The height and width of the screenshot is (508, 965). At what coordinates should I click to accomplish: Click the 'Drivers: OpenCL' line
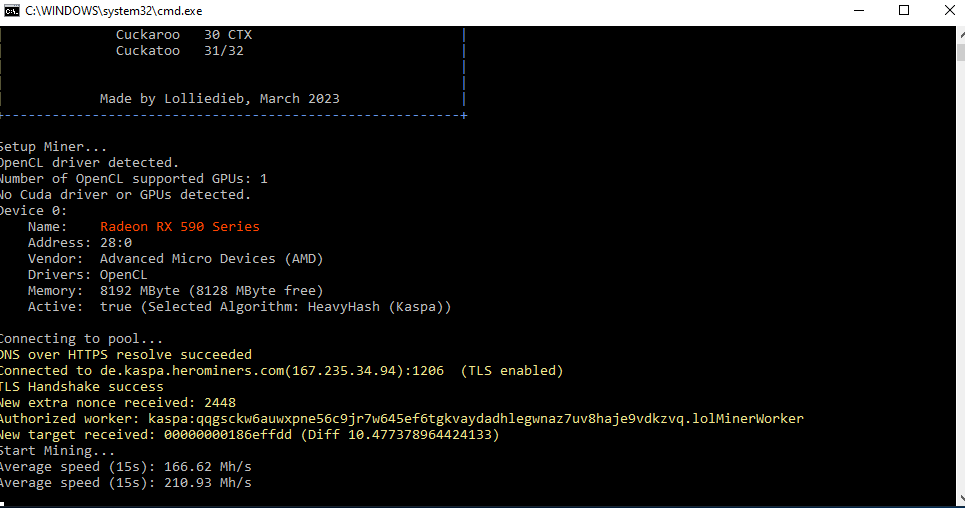coord(87,275)
